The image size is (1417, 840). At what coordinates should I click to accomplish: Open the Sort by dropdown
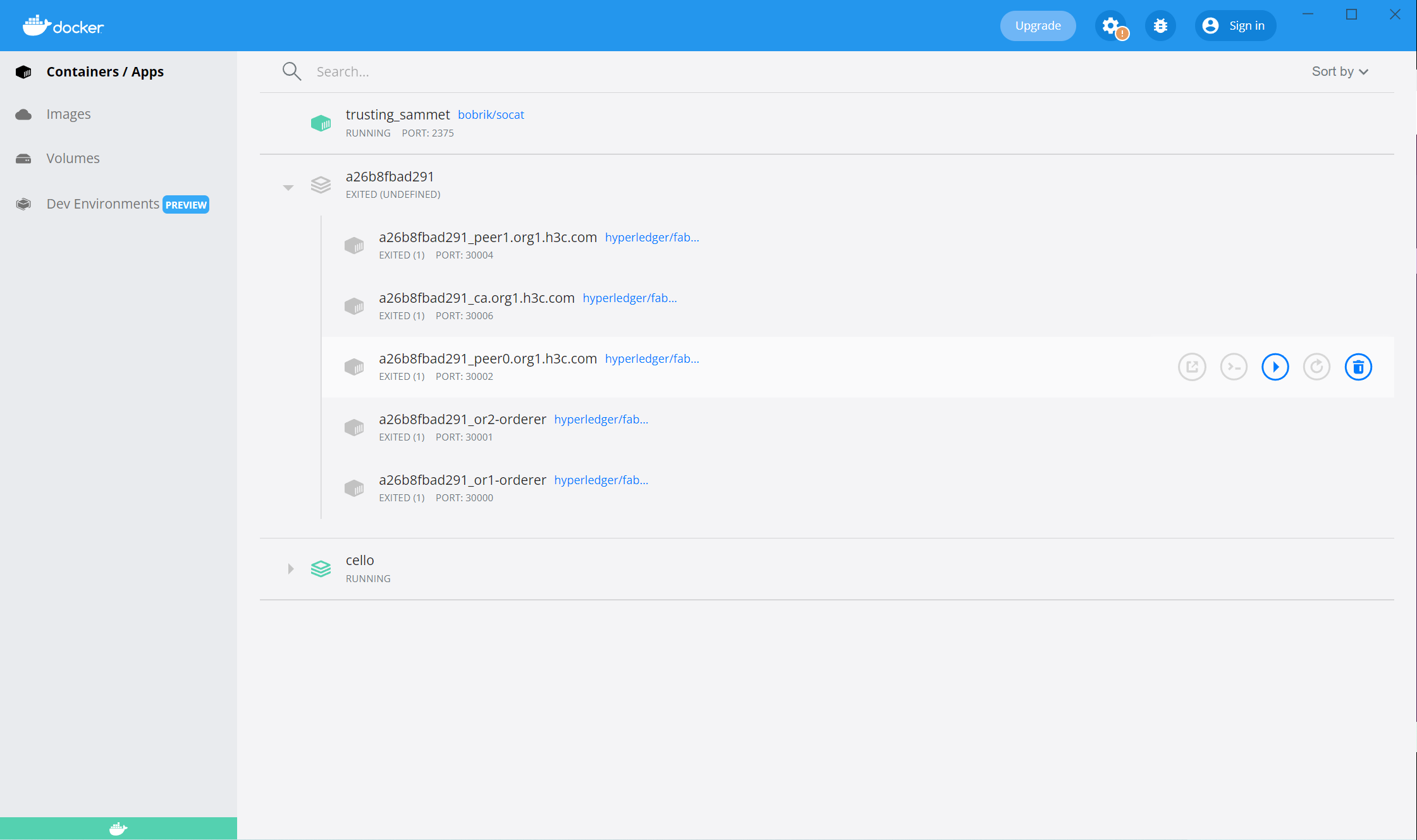coord(1339,71)
